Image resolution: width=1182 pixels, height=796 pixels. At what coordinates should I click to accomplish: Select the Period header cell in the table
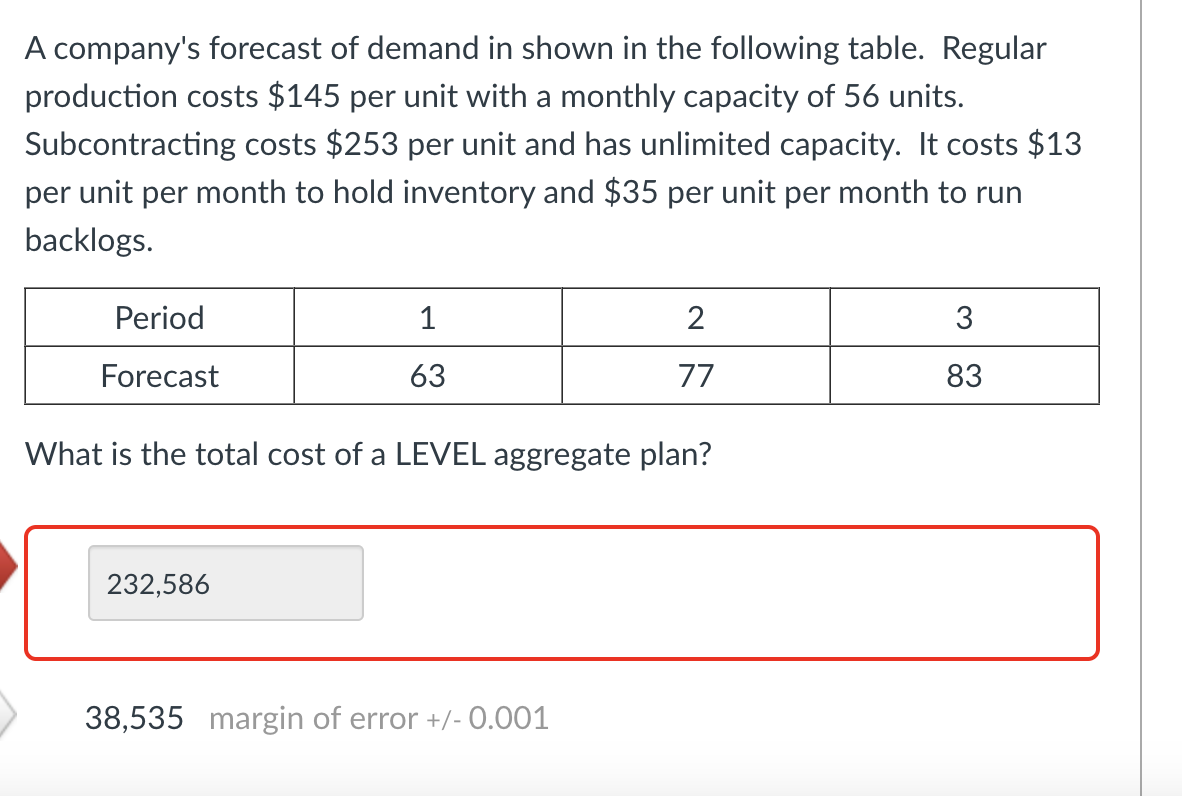(159, 317)
